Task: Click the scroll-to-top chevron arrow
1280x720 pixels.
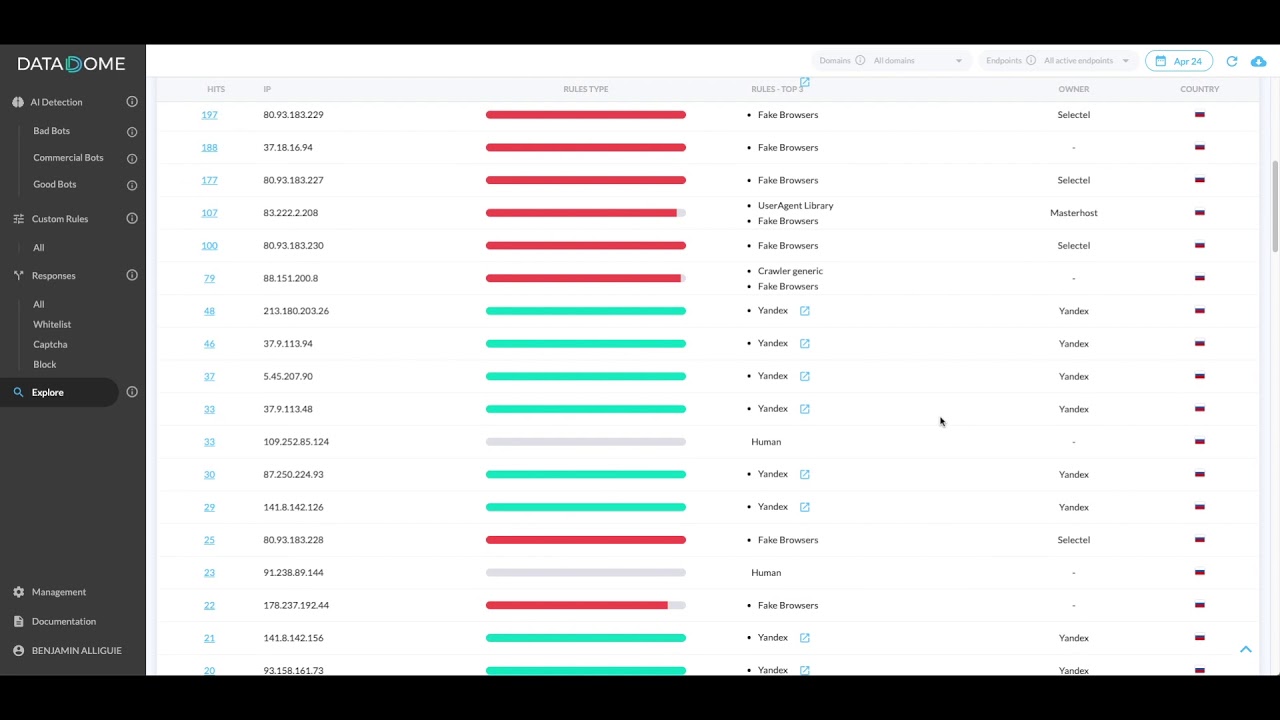Action: [1246, 650]
